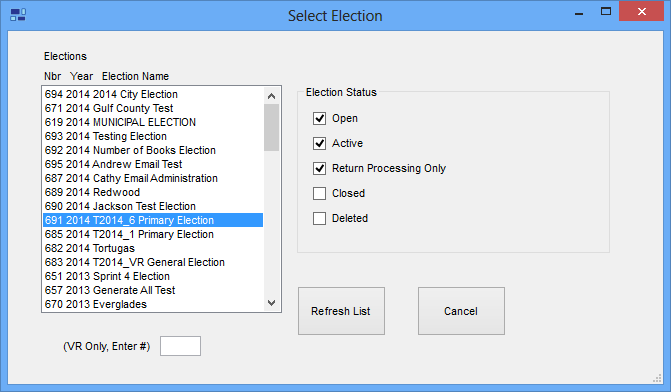Enable the Closed status checkbox

point(319,193)
